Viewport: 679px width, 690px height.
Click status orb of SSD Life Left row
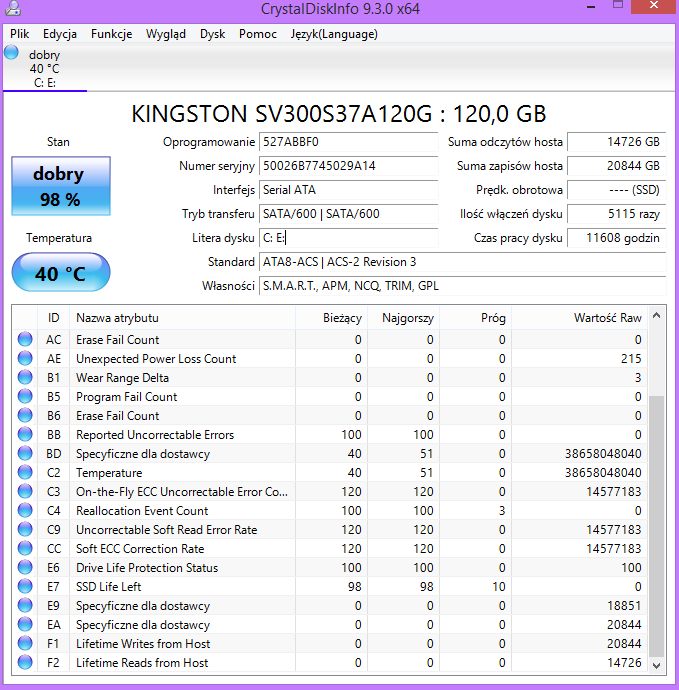25,586
